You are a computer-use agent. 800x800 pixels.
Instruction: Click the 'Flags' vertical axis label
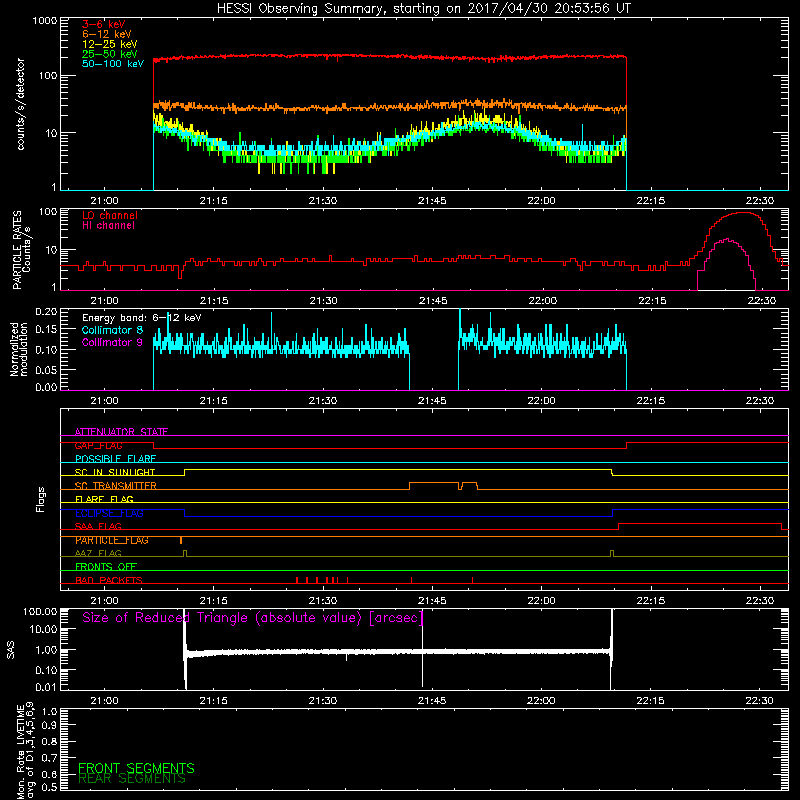(41, 499)
